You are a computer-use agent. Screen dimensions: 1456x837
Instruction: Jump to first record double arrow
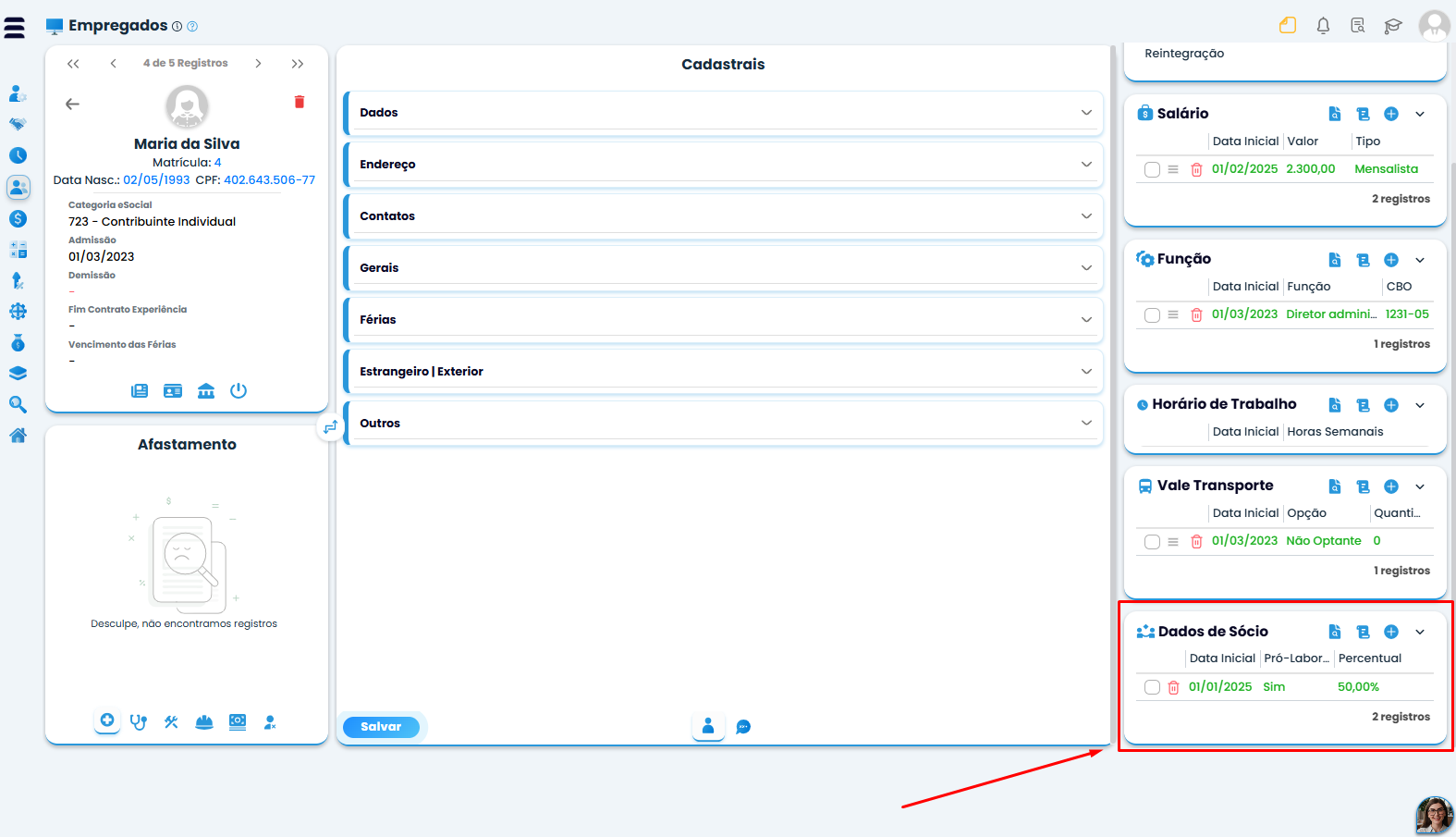point(73,64)
